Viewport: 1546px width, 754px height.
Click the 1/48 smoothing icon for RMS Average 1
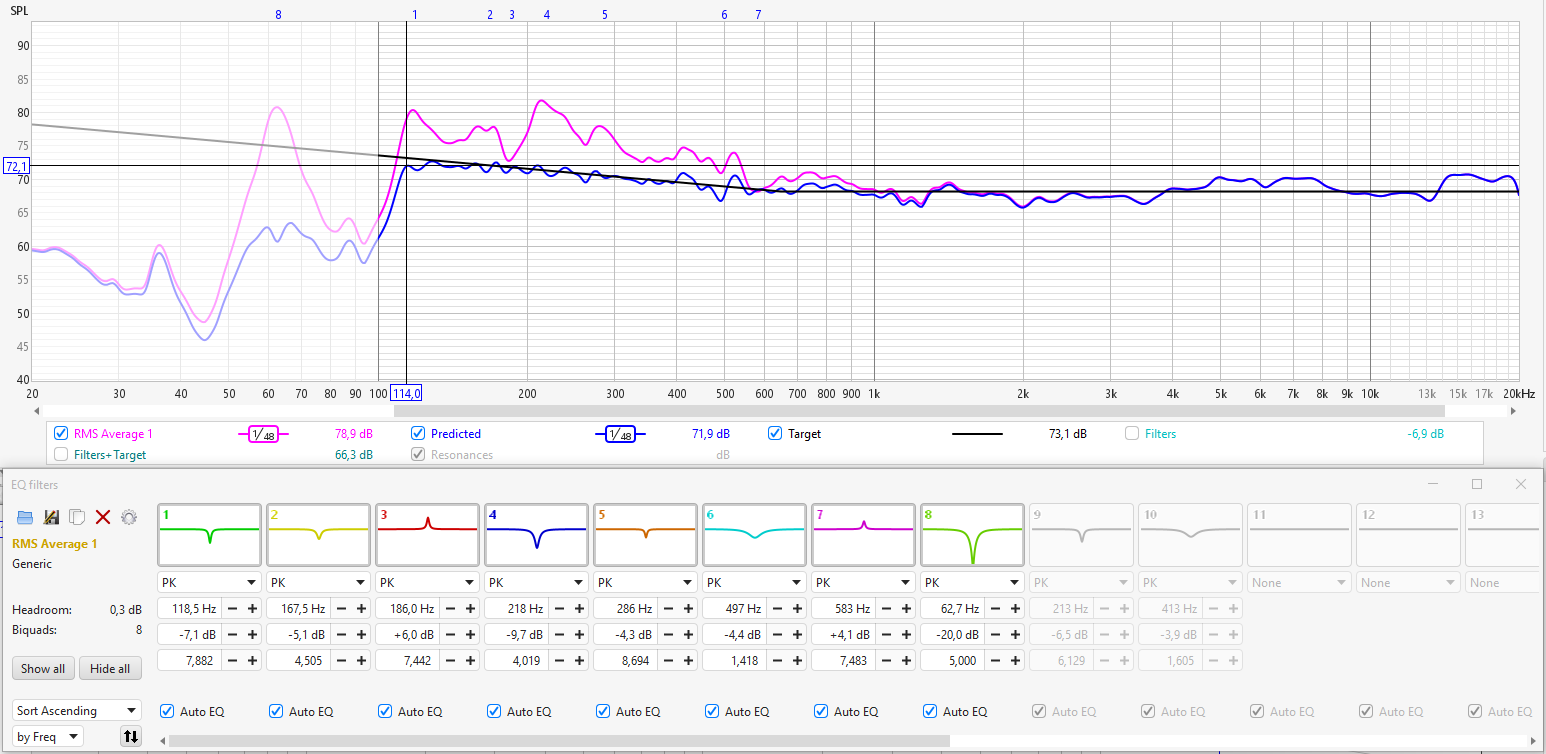262,434
